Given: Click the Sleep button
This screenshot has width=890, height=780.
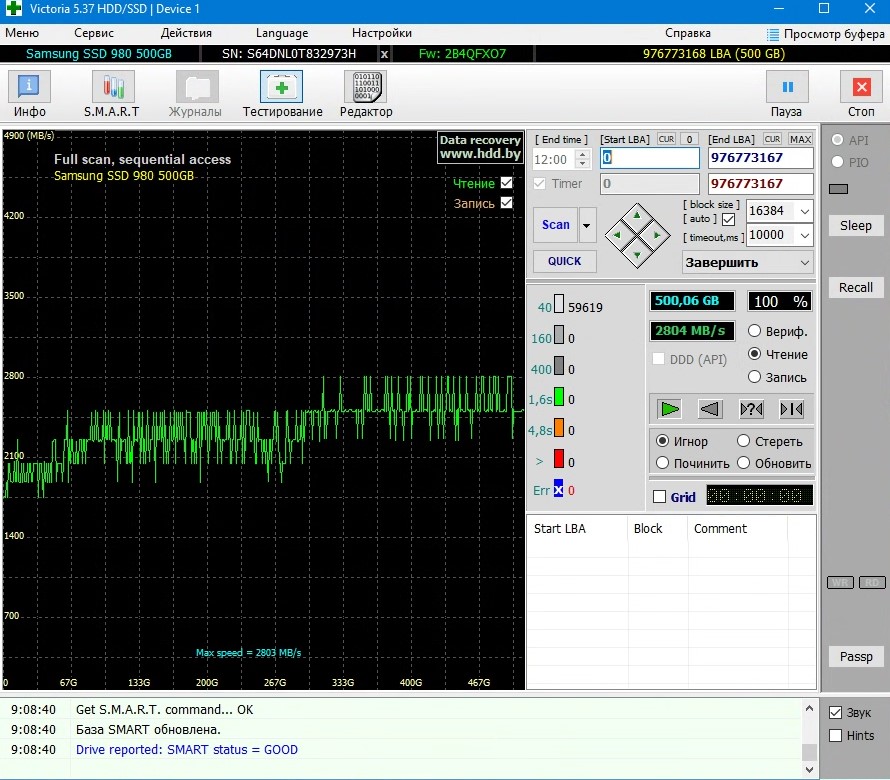Looking at the screenshot, I should [x=855, y=225].
